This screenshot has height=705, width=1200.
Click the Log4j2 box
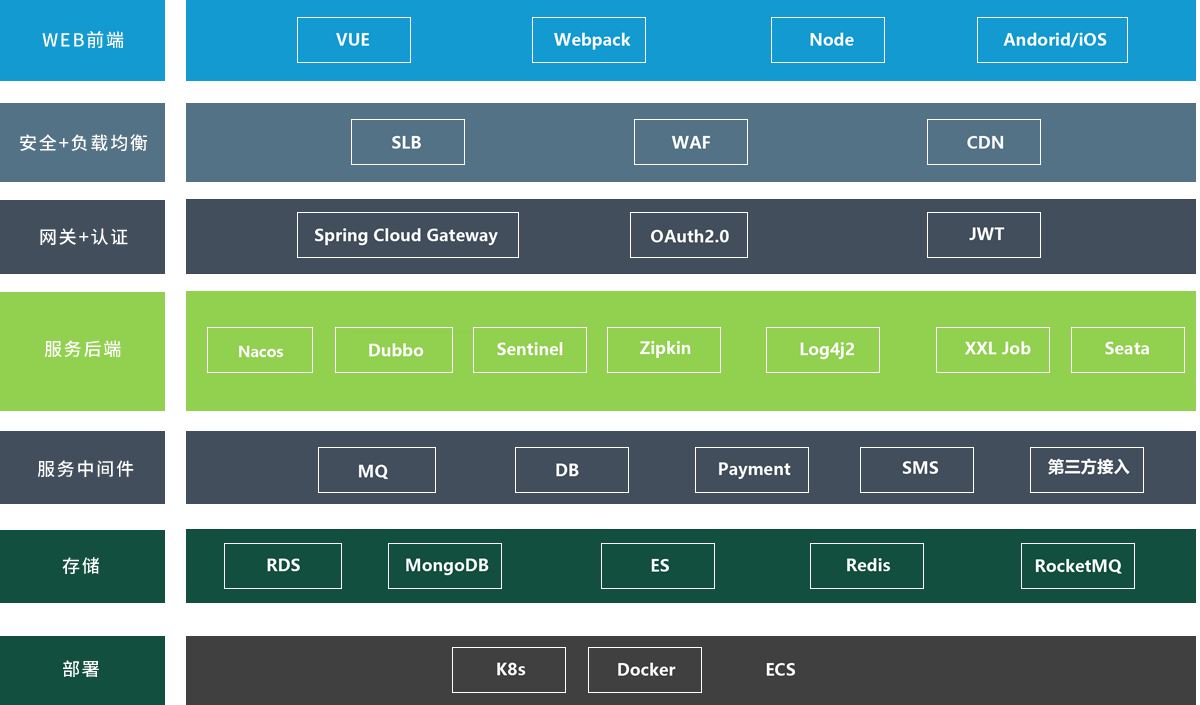click(x=823, y=350)
